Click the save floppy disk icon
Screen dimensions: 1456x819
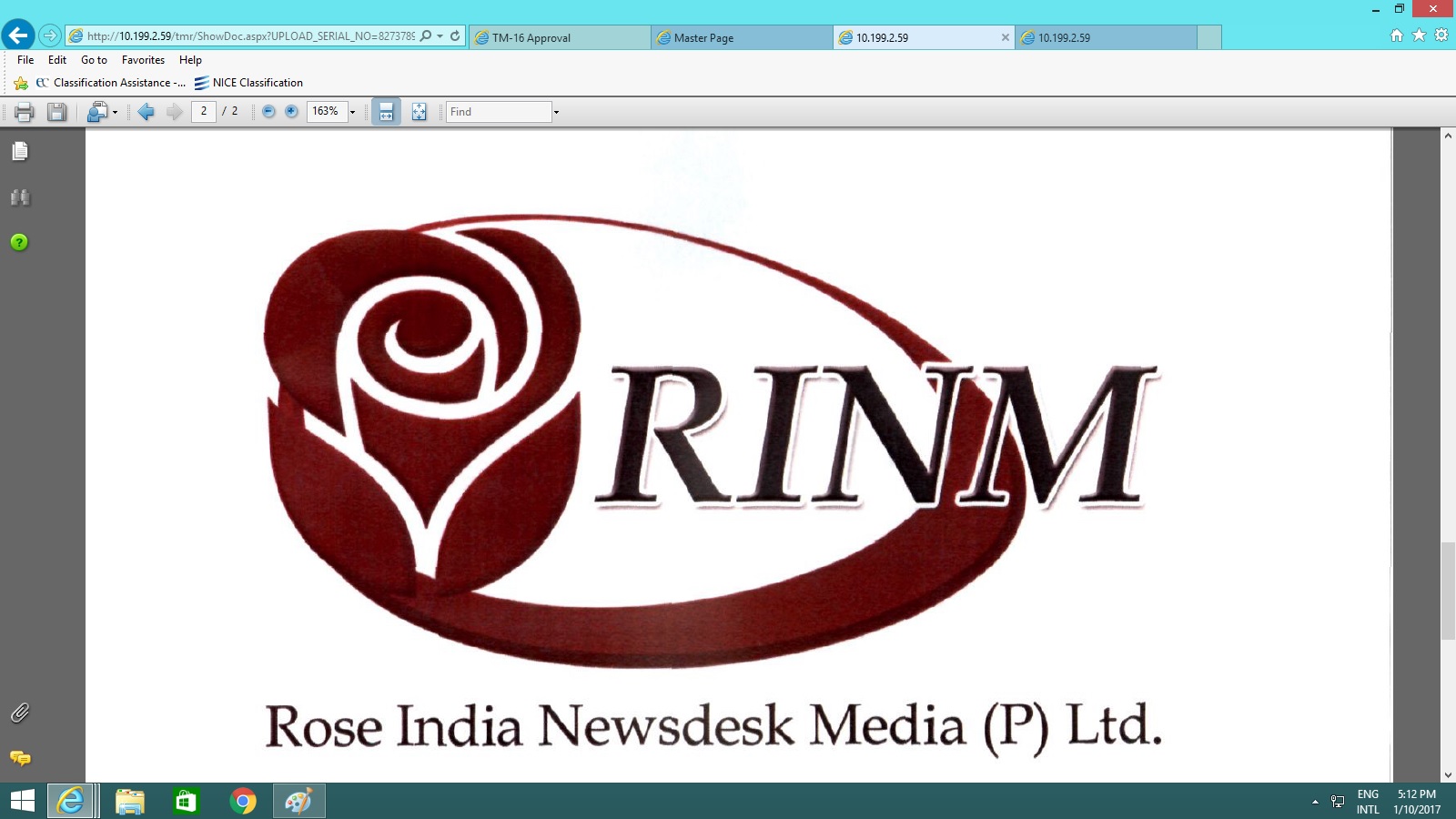pyautogui.click(x=57, y=112)
